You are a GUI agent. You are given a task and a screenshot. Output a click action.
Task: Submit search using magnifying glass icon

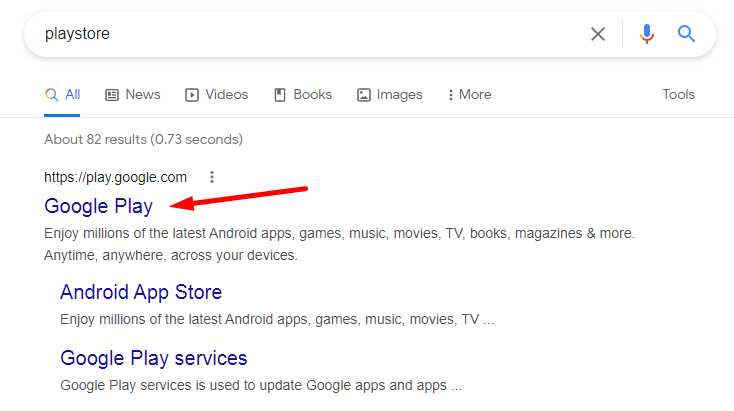pos(686,34)
